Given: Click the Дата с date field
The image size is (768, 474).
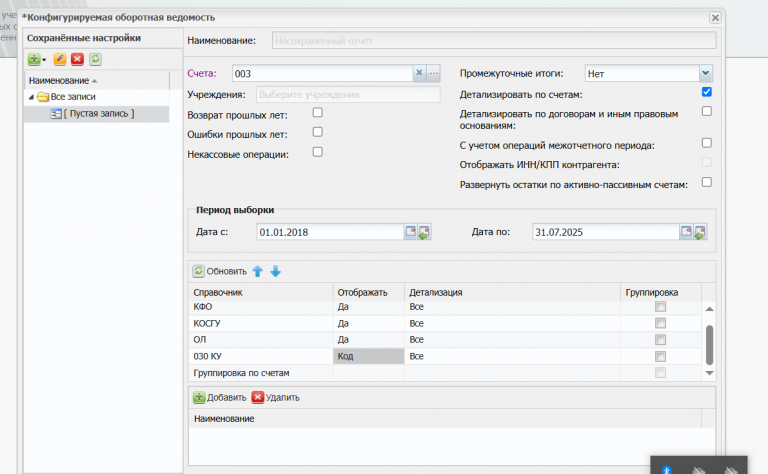Looking at the screenshot, I should tap(330, 232).
